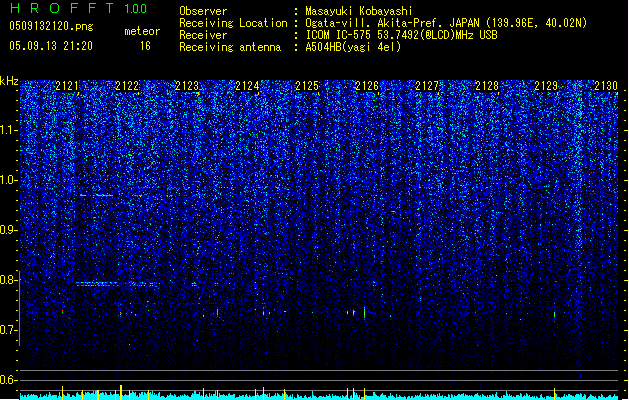Click the 2122 time marker
This screenshot has height=400, width=629.
(127, 86)
